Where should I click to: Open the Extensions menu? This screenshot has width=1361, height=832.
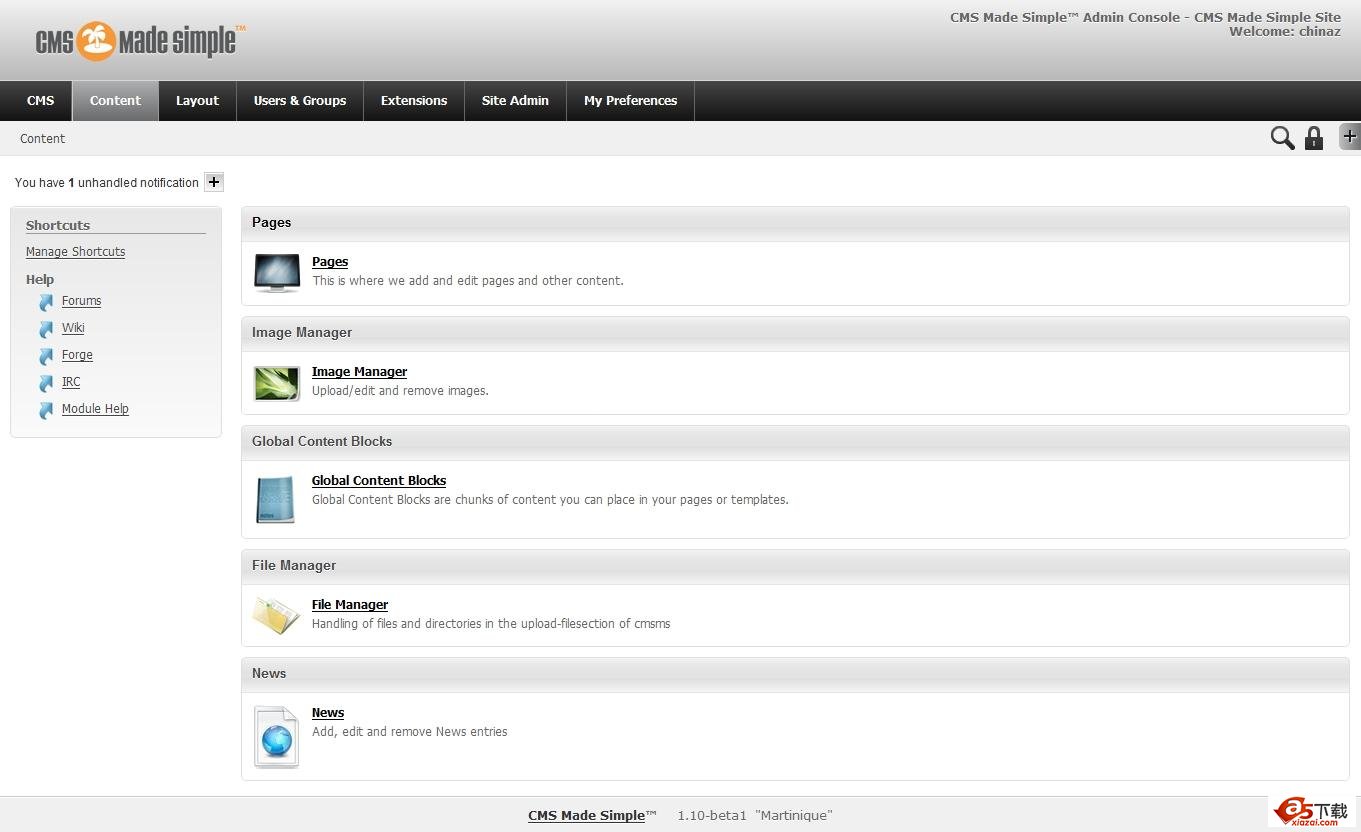tap(414, 101)
